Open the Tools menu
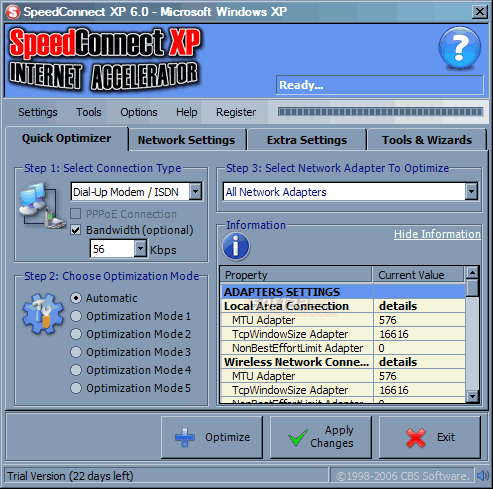The image size is (493, 489). point(89,112)
